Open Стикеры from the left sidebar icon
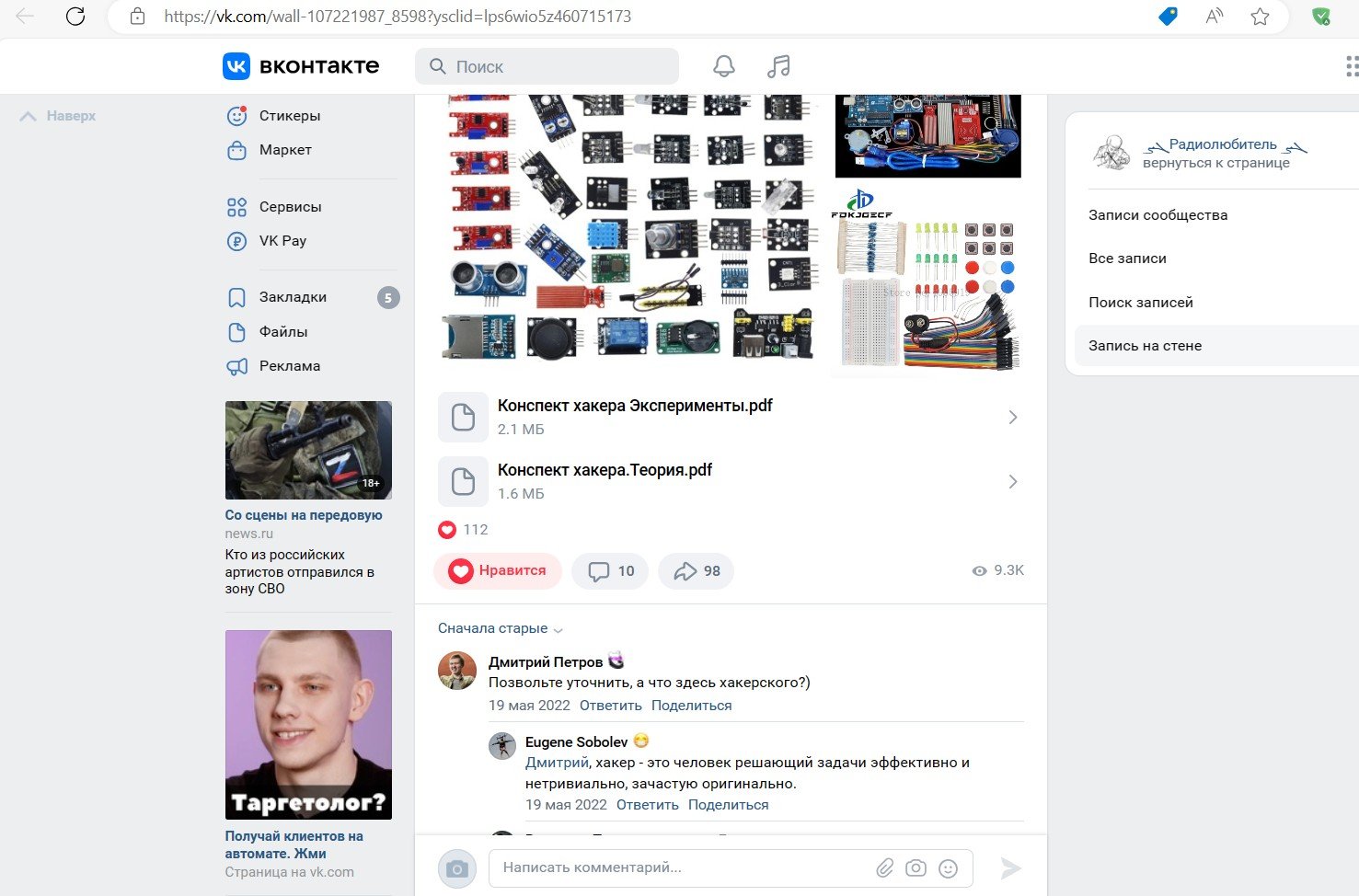The height and width of the screenshot is (896, 1359). [236, 115]
